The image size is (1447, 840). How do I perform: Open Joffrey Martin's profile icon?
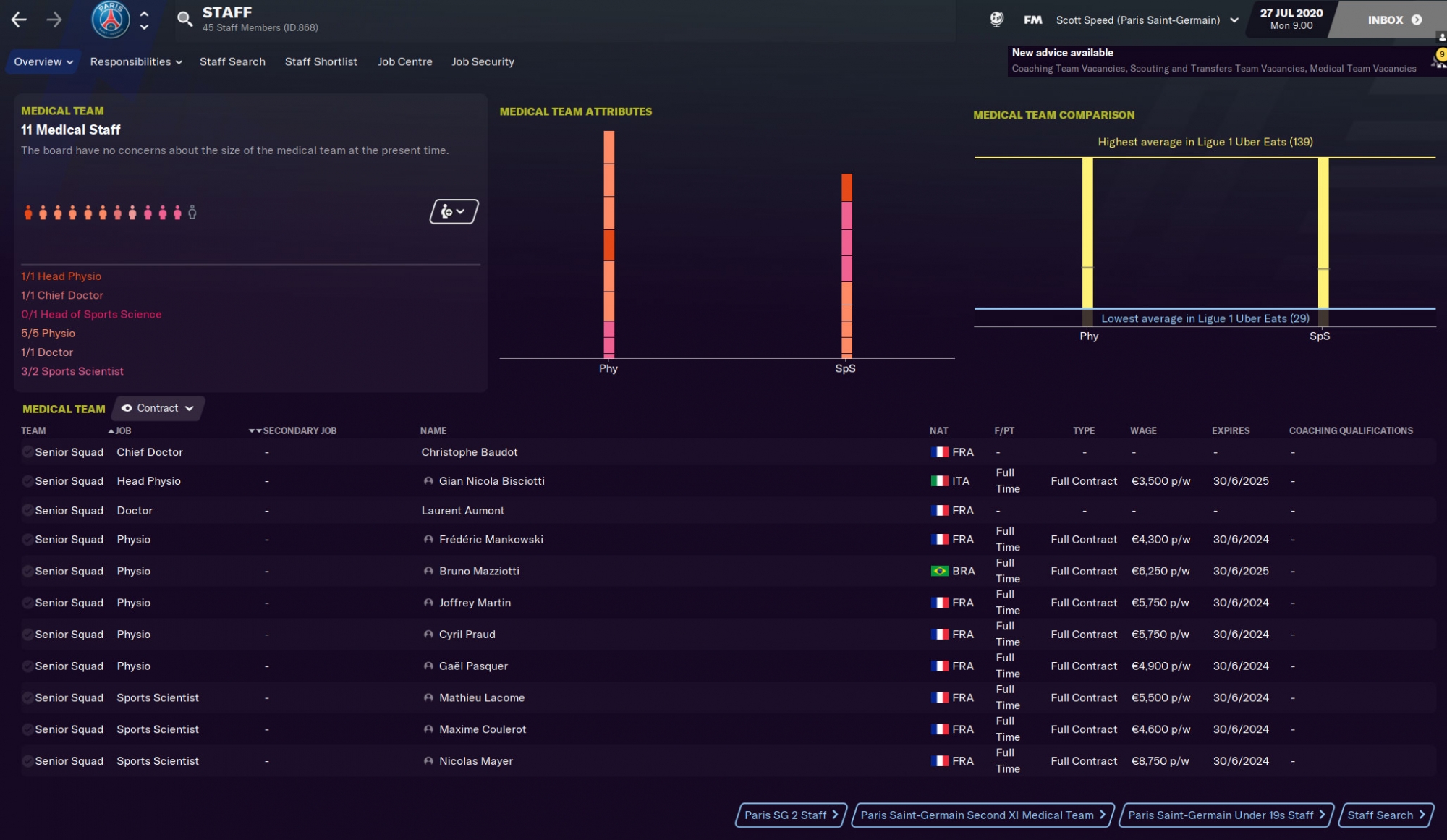pyautogui.click(x=428, y=603)
